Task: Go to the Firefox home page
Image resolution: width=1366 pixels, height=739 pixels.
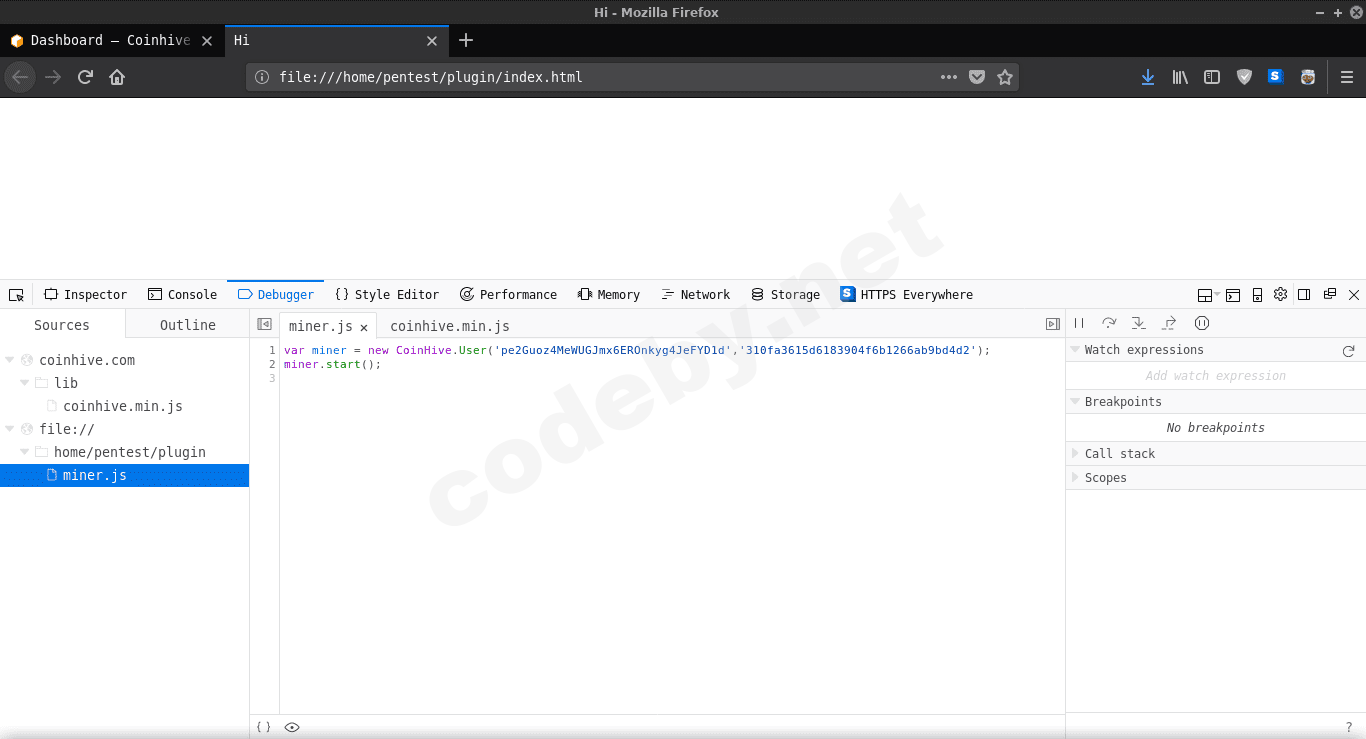Action: click(117, 77)
